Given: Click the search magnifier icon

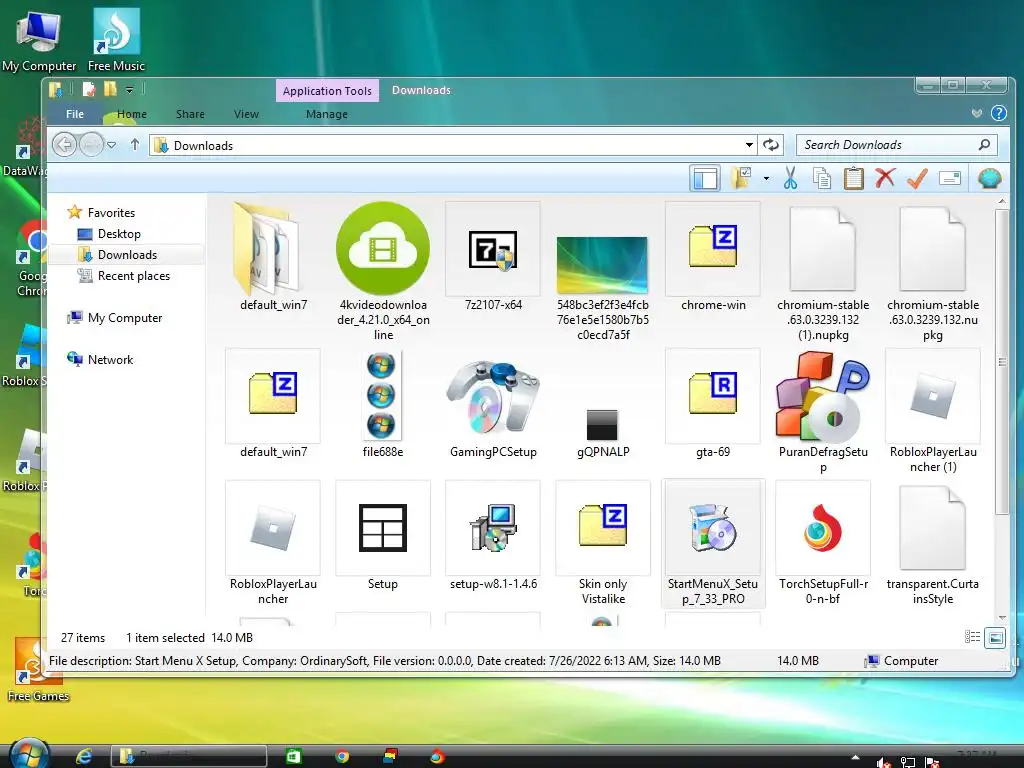Looking at the screenshot, I should (984, 145).
